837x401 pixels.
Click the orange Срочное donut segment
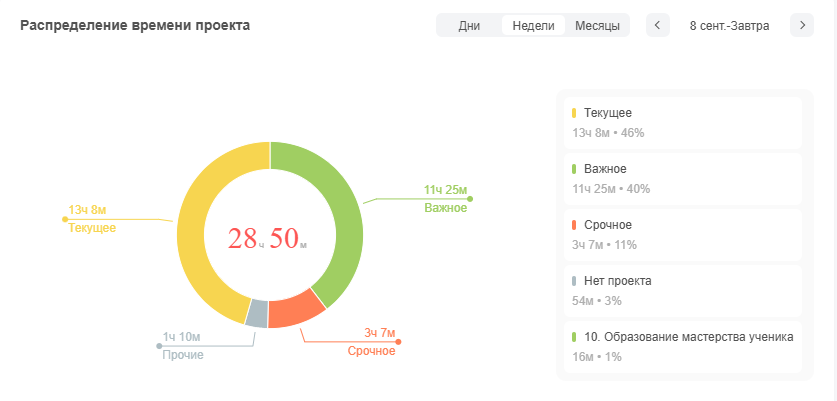tap(295, 309)
